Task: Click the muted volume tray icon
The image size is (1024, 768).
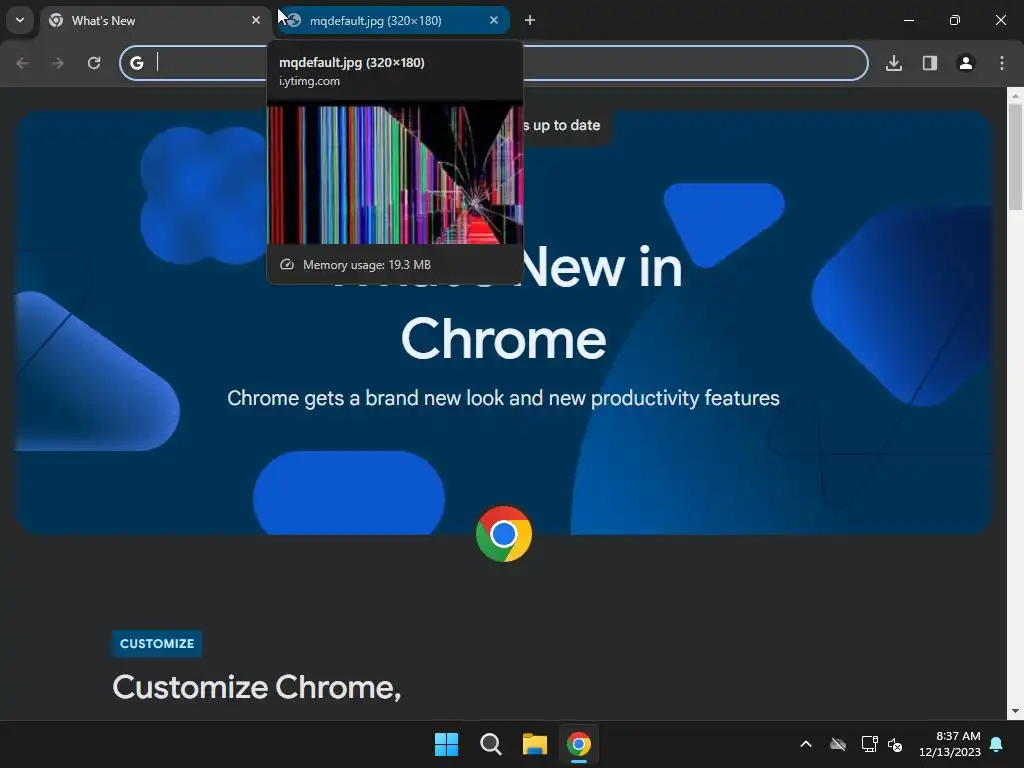Action: [895, 744]
